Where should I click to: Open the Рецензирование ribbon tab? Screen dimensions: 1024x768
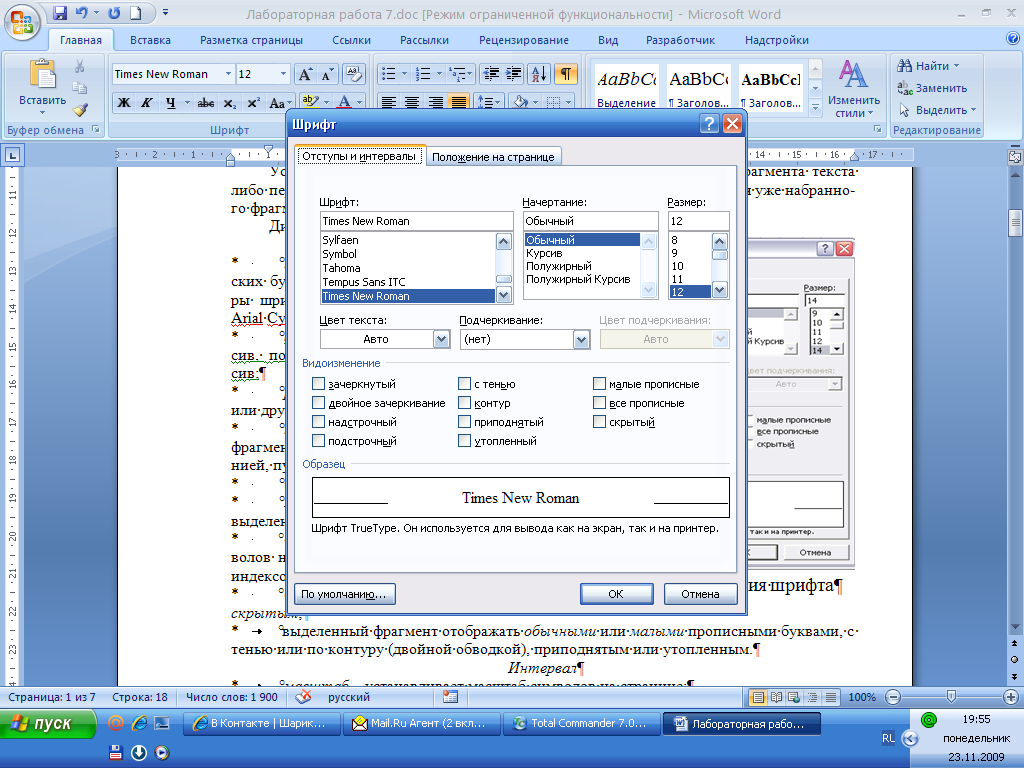pyautogui.click(x=524, y=40)
